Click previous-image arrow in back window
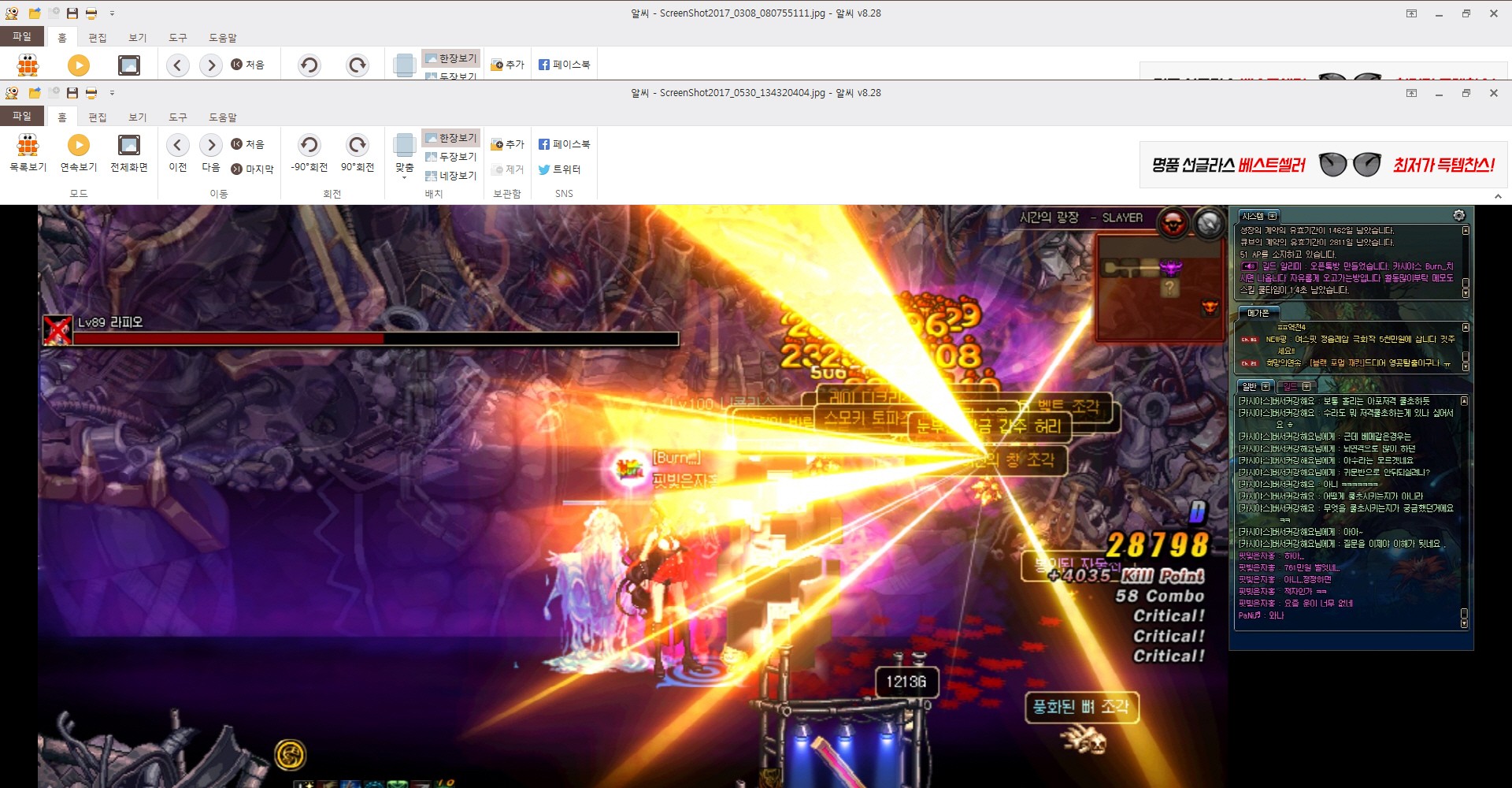 click(178, 65)
